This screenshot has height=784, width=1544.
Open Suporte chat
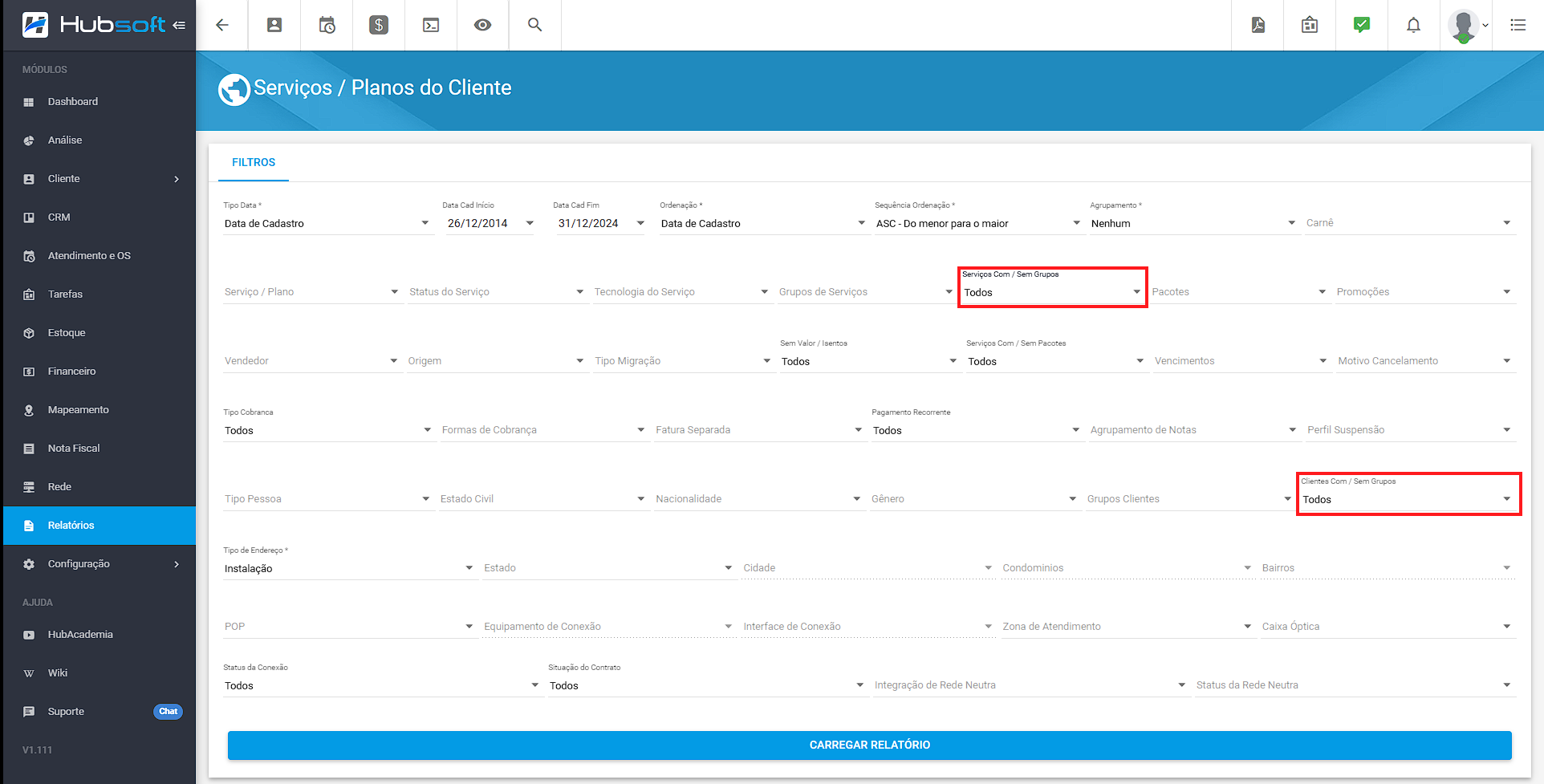[100, 712]
